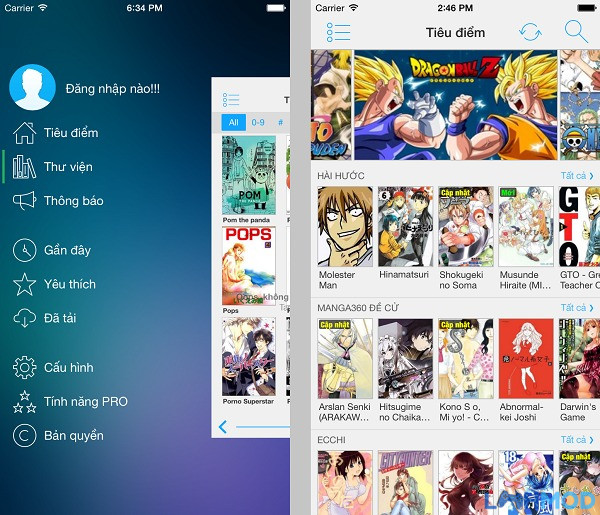Open Darwin's Game cover
This screenshot has width=600, height=515.
(579, 359)
